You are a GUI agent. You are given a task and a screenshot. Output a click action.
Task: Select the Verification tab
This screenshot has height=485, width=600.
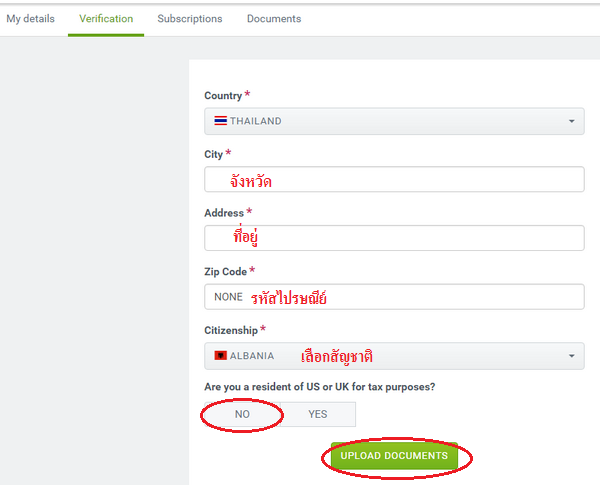pyautogui.click(x=106, y=19)
